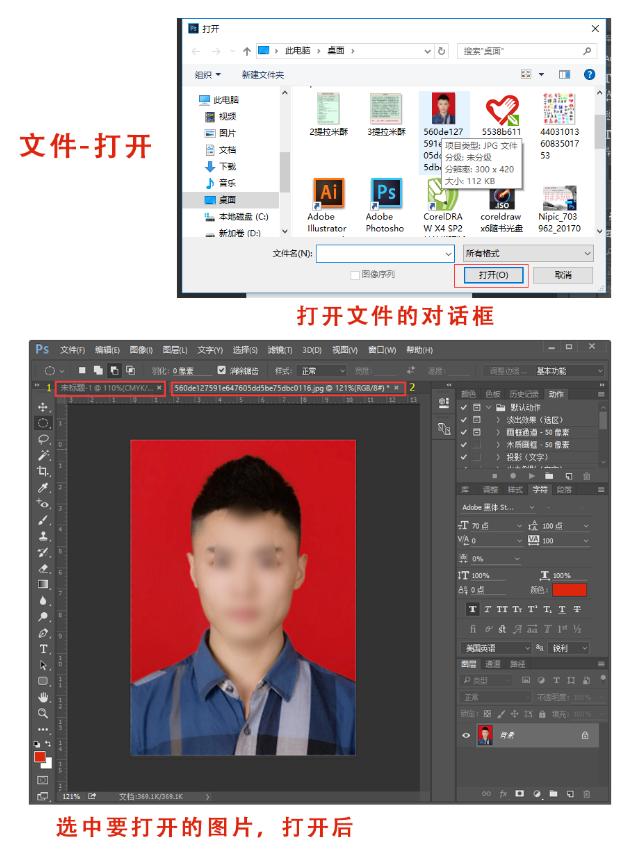
Task: Toggle the checkmark for the default actions set
Action: coord(464,407)
